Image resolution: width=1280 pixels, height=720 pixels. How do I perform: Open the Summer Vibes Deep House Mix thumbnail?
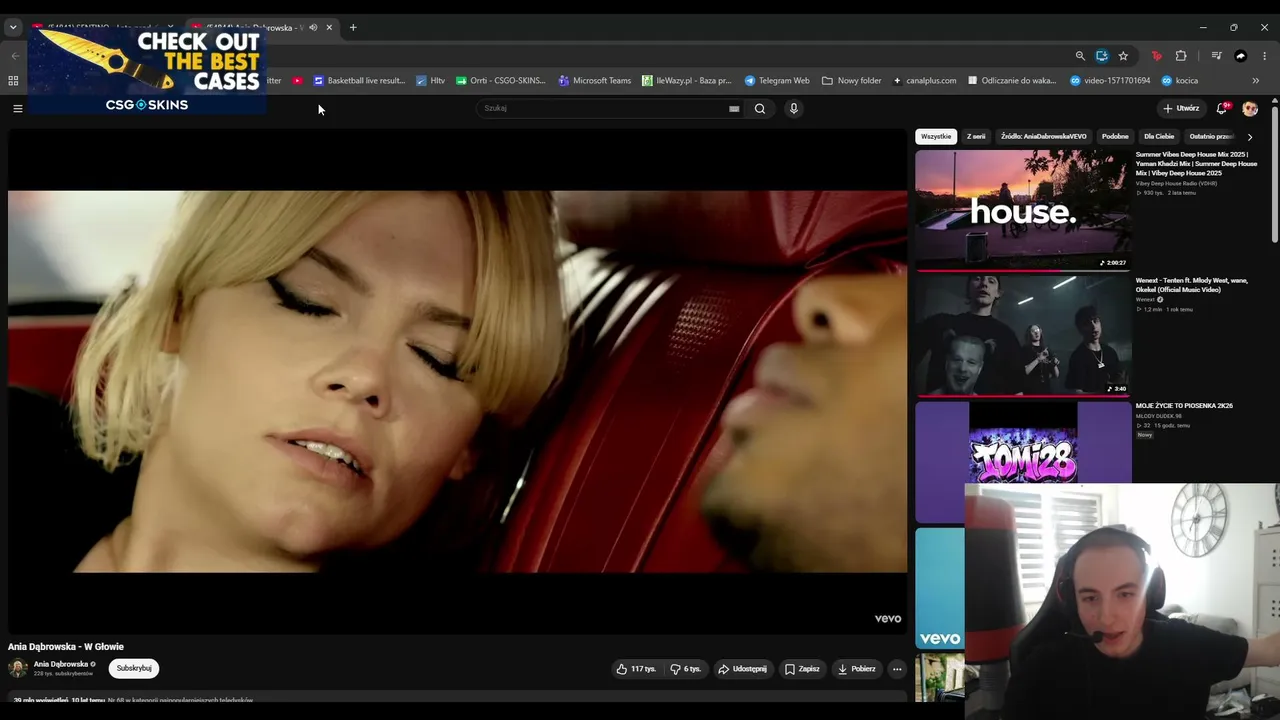point(1023,210)
